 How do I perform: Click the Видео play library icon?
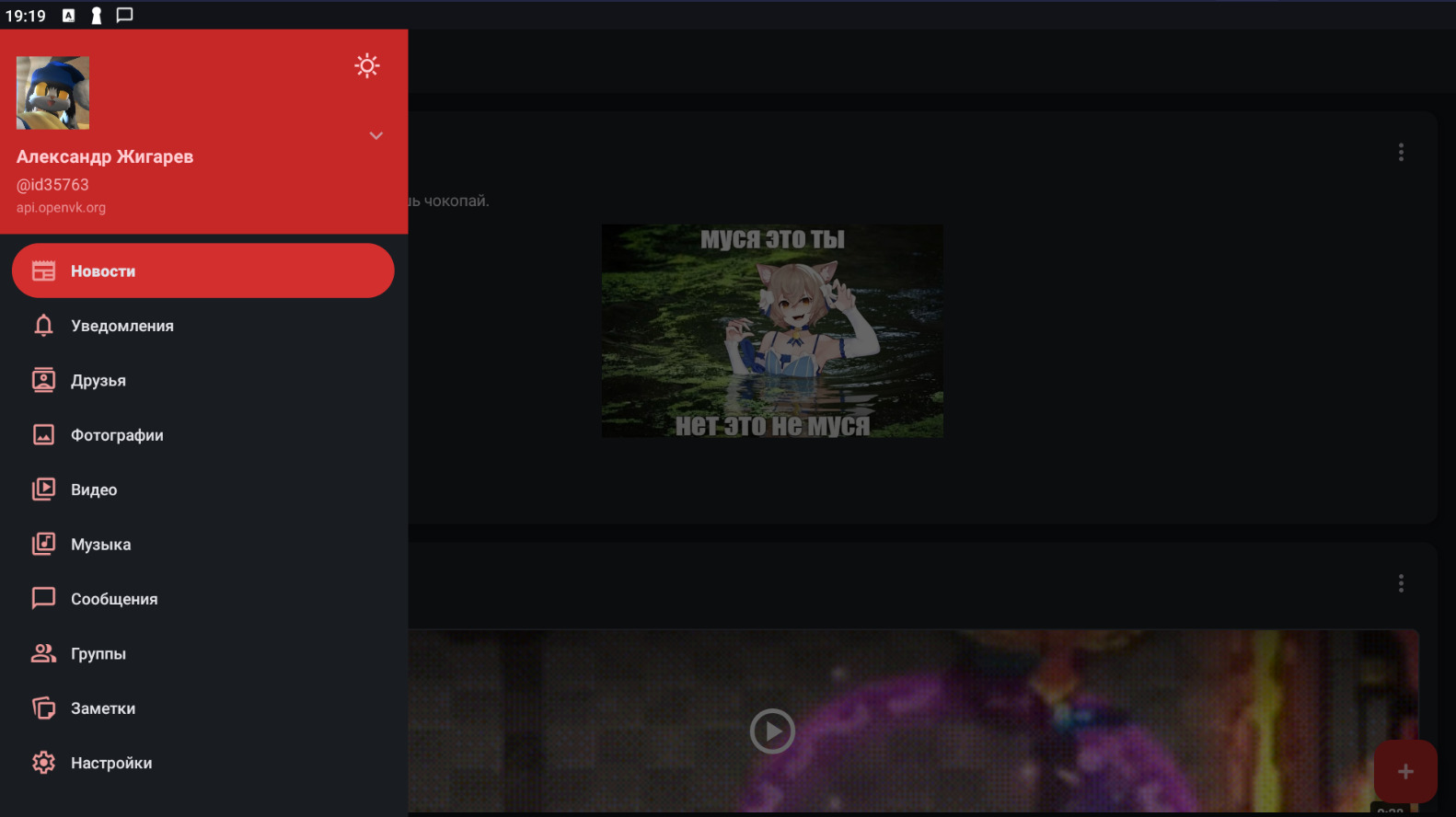click(43, 489)
